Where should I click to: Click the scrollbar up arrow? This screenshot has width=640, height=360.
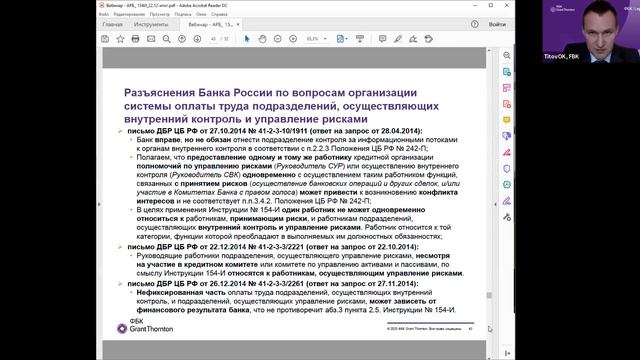click(489, 50)
